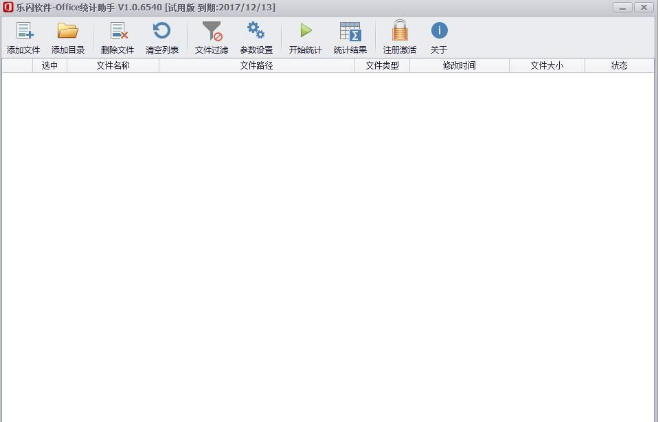Click the 选中 column header
Image resolution: width=660 pixels, height=422 pixels.
pos(50,65)
